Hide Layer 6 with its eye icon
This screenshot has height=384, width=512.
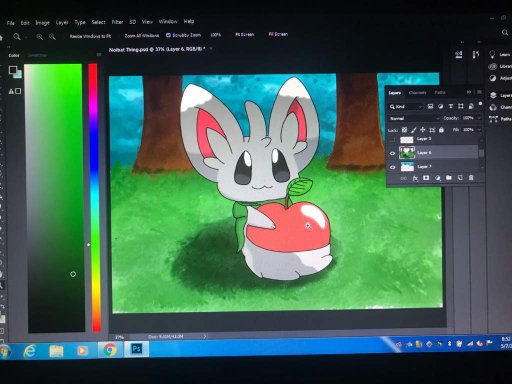pos(392,153)
